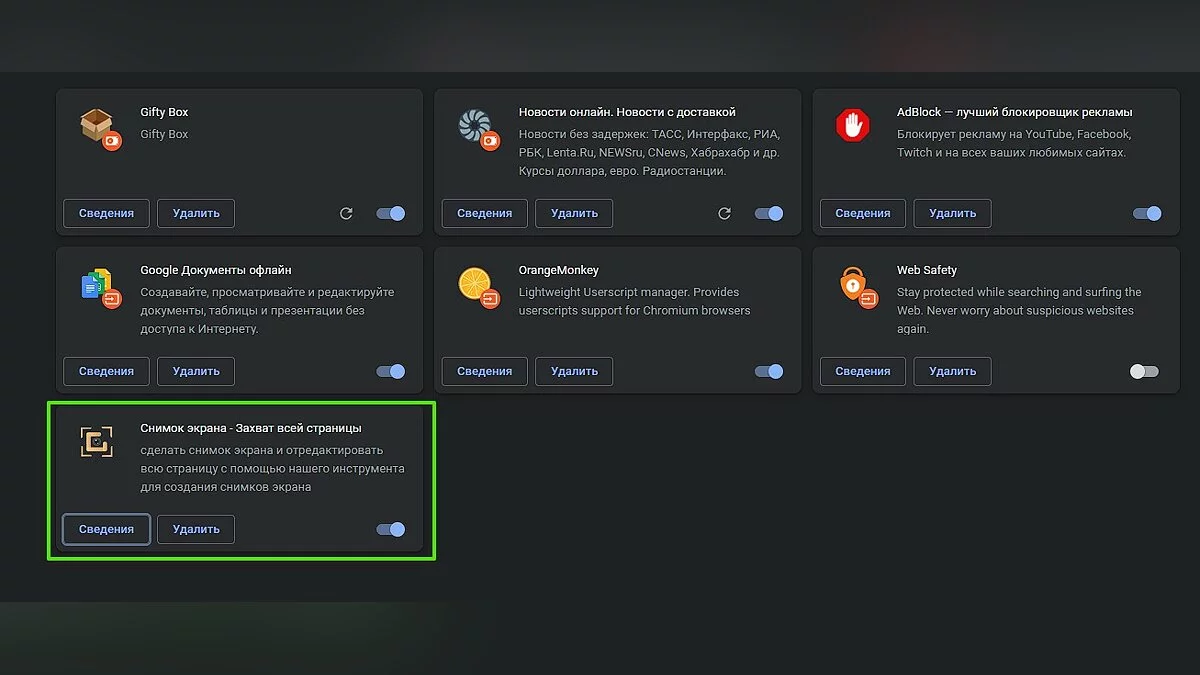Screen dimensions: 1200x675
Task: Click Удалить on the AdBlock card
Action: (953, 213)
